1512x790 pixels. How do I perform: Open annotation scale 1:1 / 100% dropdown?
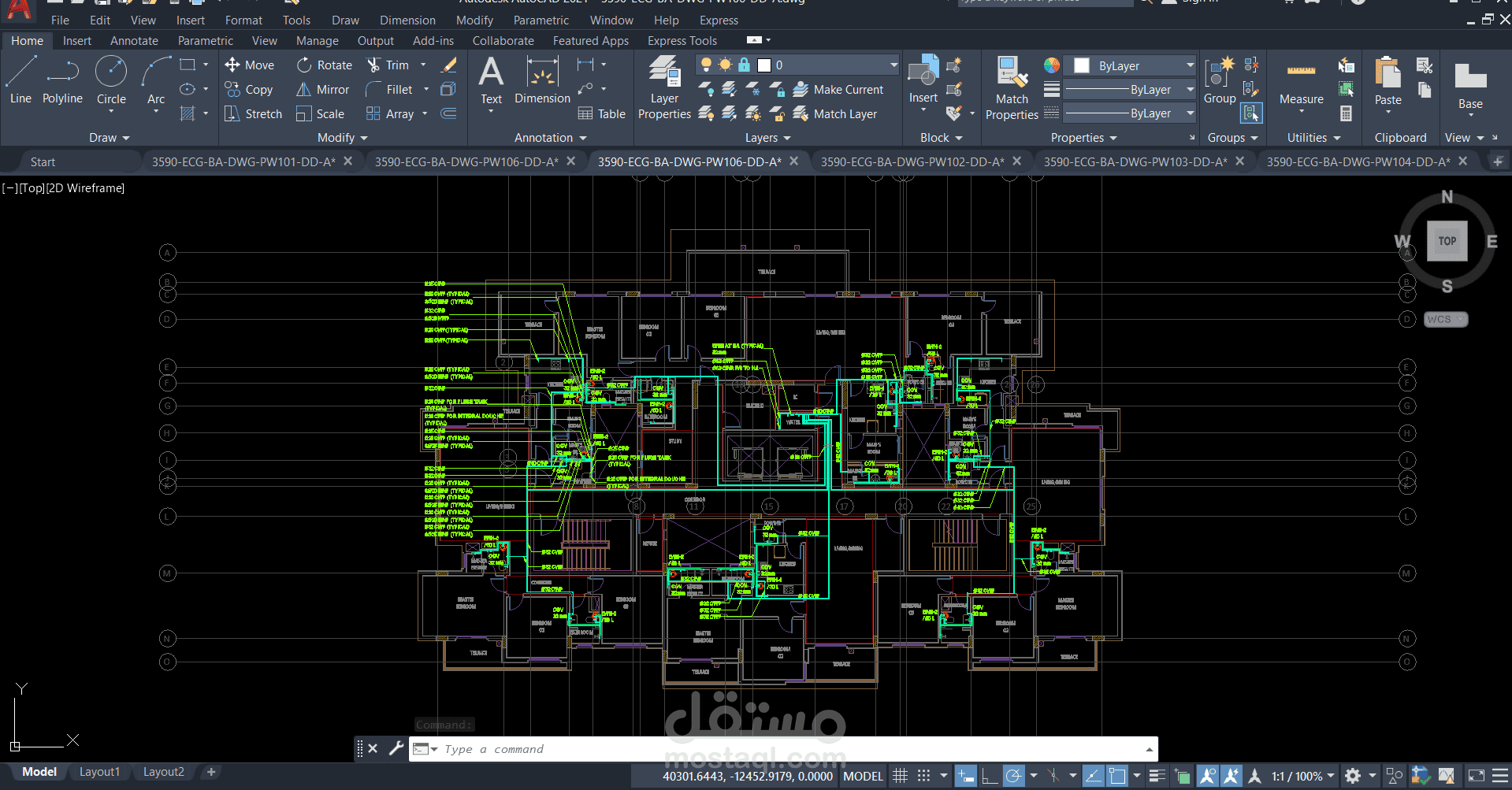[1302, 776]
